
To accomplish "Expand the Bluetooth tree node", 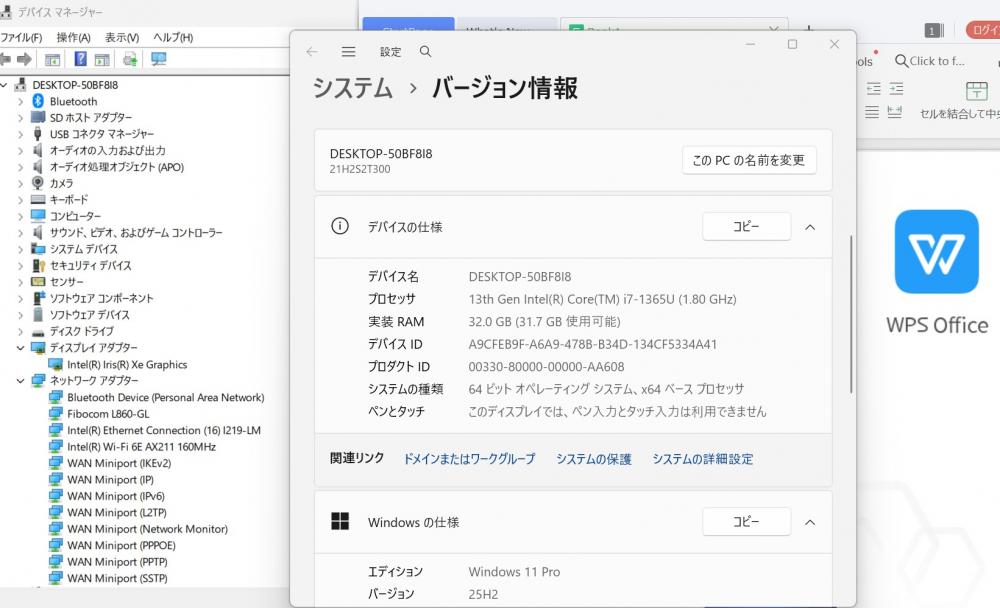I will 20,101.
